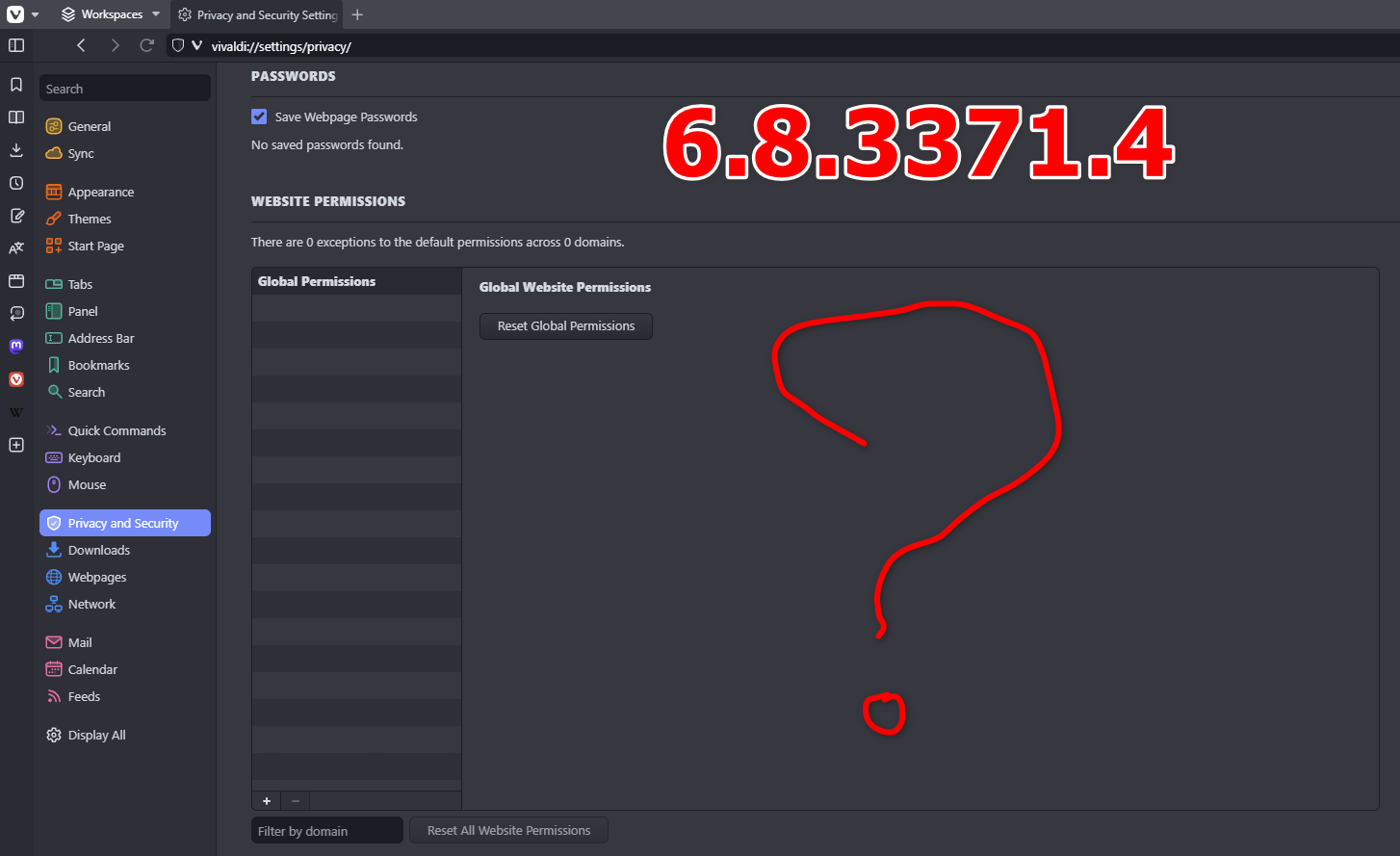
Task: Open Feeds settings section
Action: [125, 696]
